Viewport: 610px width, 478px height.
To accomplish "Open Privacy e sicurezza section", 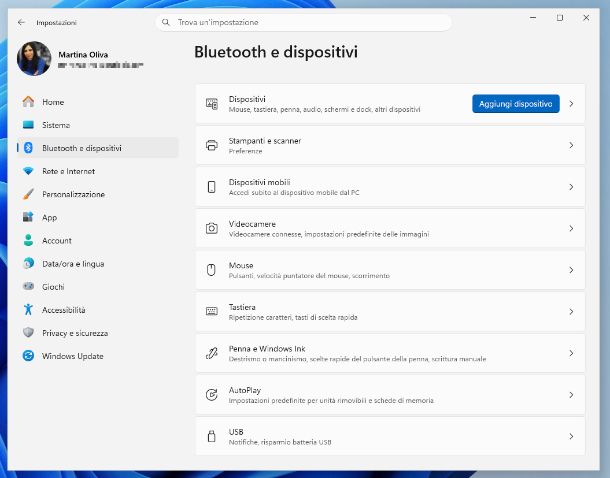I will point(98,333).
